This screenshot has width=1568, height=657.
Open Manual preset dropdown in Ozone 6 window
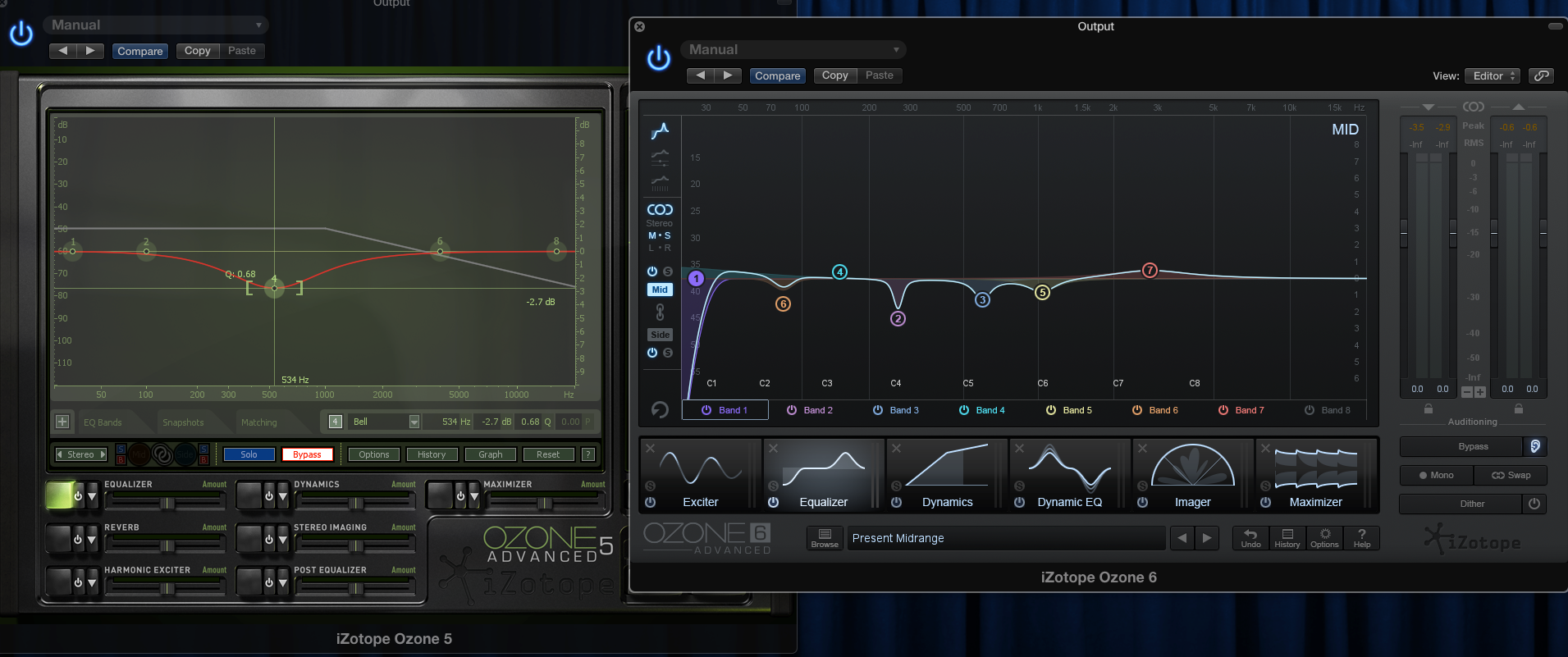tap(793, 50)
